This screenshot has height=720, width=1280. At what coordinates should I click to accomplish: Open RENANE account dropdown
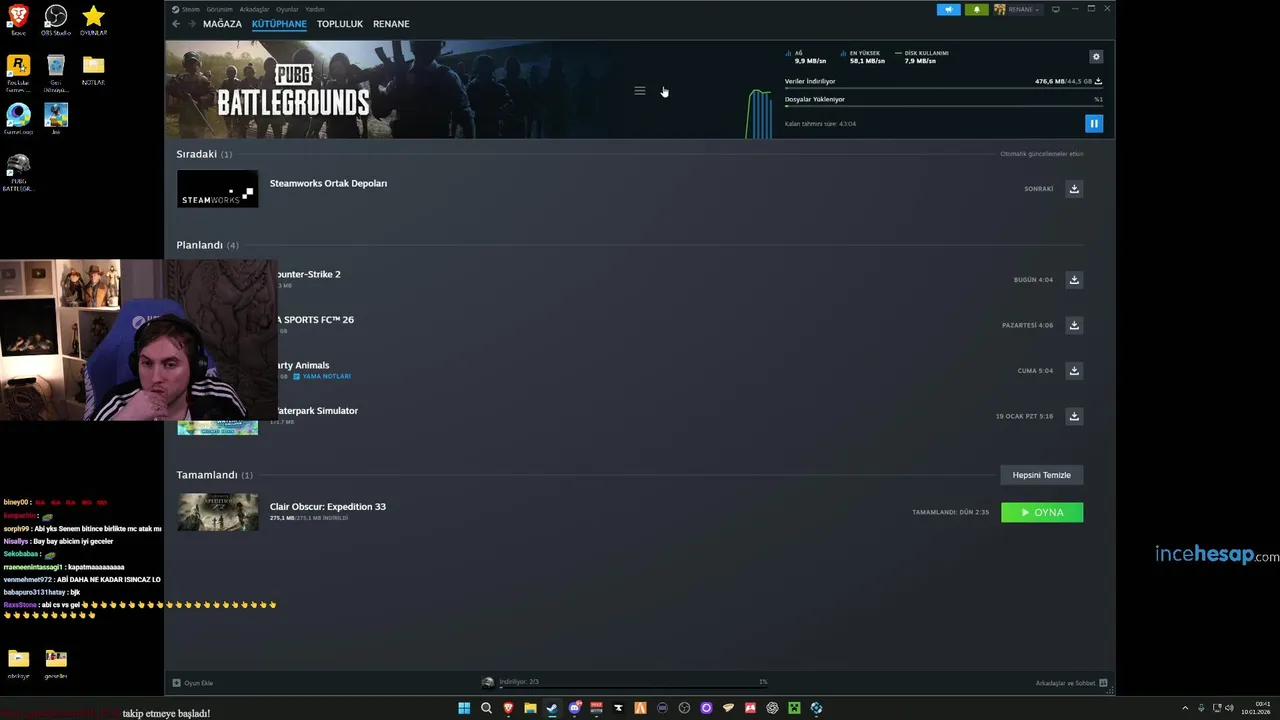(1018, 9)
